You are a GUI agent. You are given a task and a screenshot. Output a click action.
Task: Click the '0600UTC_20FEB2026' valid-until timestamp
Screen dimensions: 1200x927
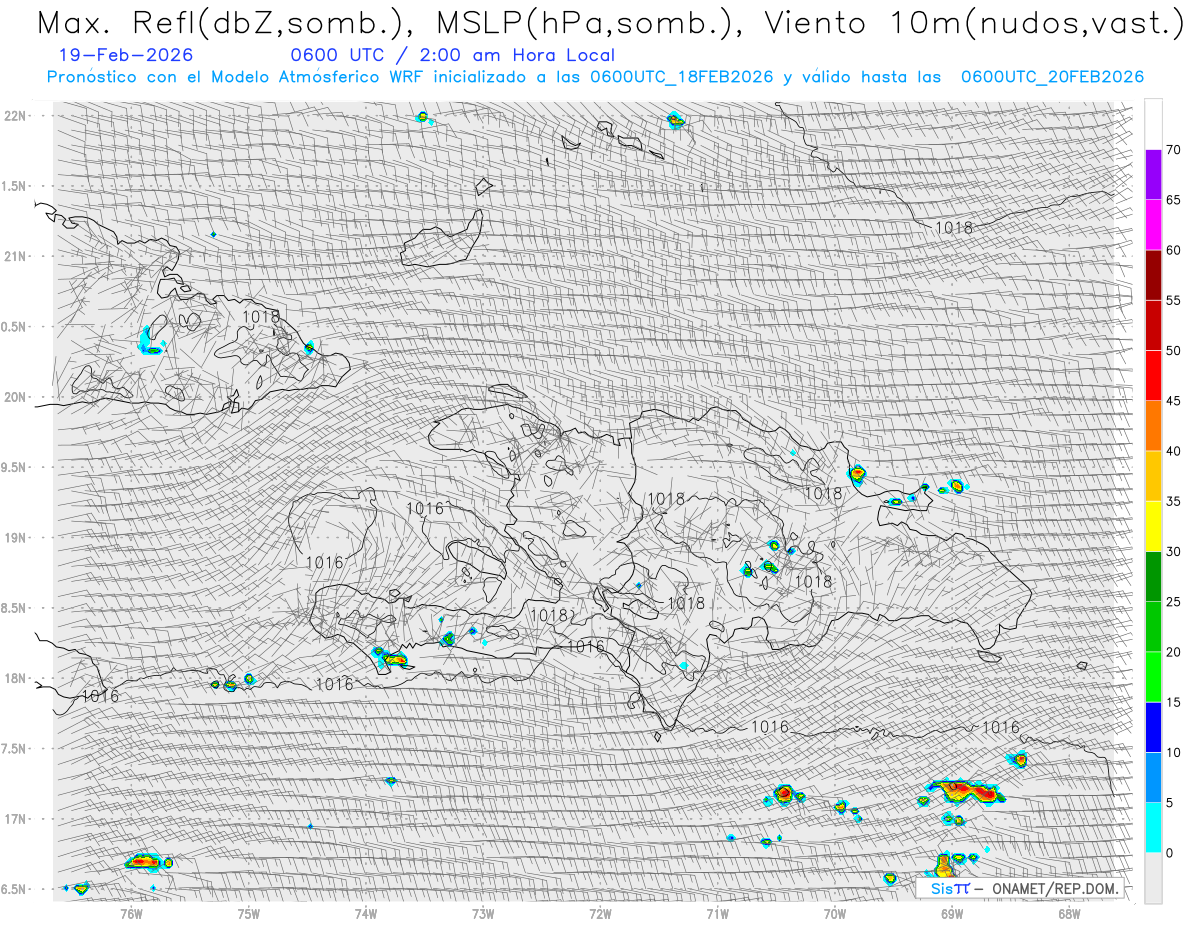click(x=1052, y=77)
